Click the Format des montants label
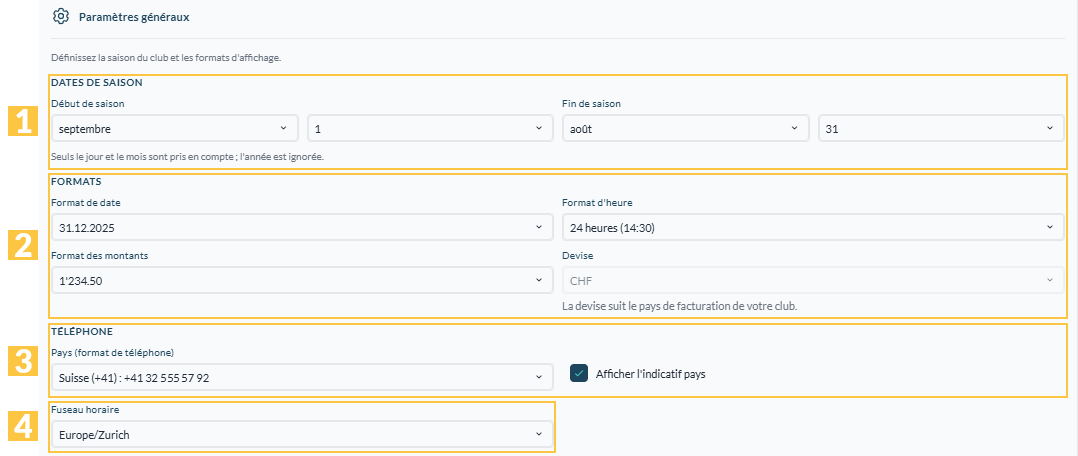This screenshot has height=456, width=1078. click(x=100, y=255)
